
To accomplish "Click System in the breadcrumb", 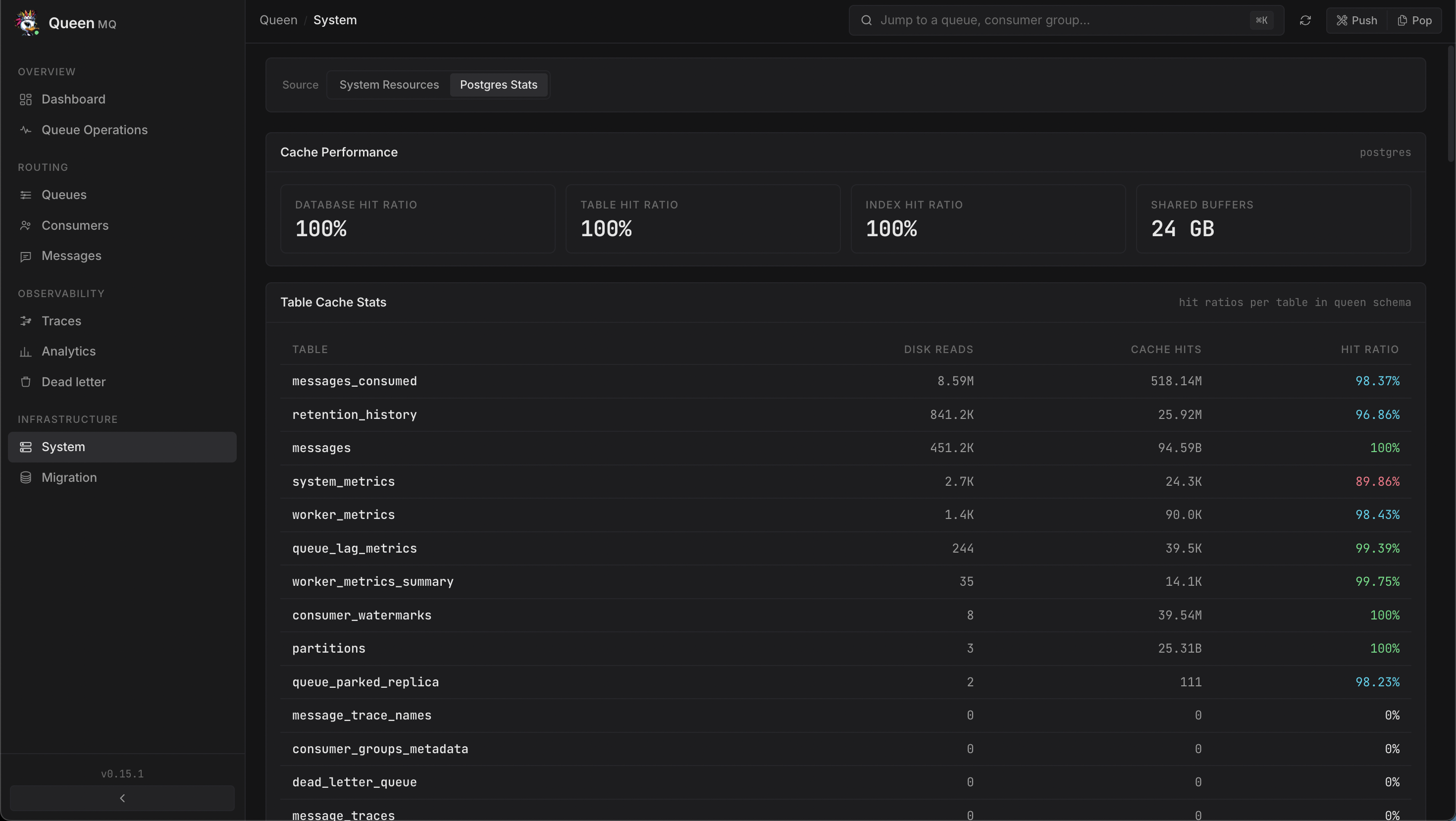I will pyautogui.click(x=335, y=20).
